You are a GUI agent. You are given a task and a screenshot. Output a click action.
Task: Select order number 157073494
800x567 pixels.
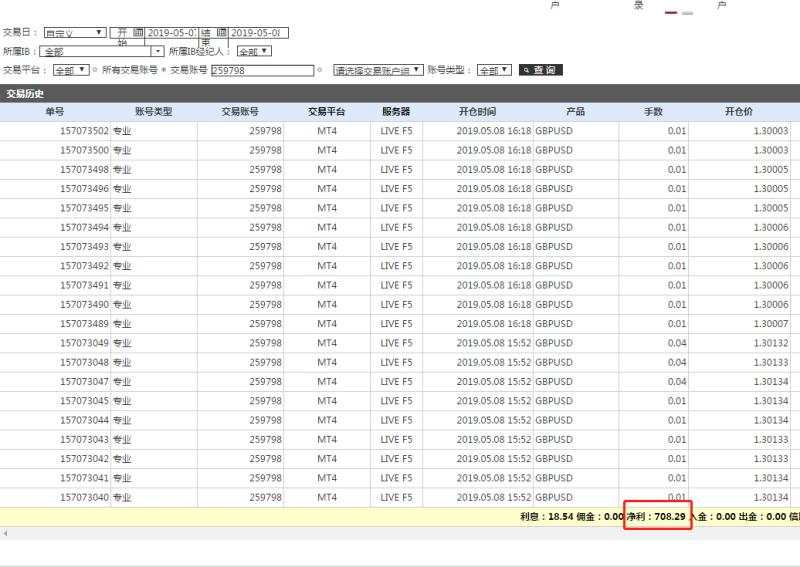point(84,228)
